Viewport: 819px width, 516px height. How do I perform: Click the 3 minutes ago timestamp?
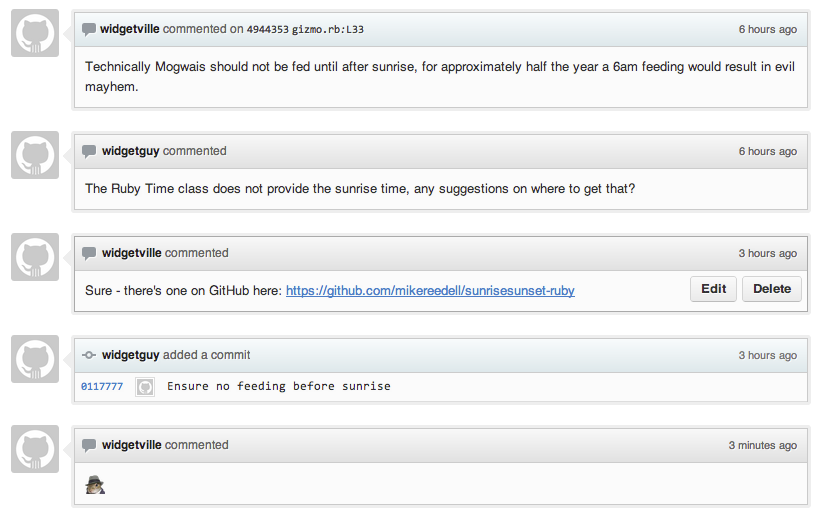click(x=763, y=445)
